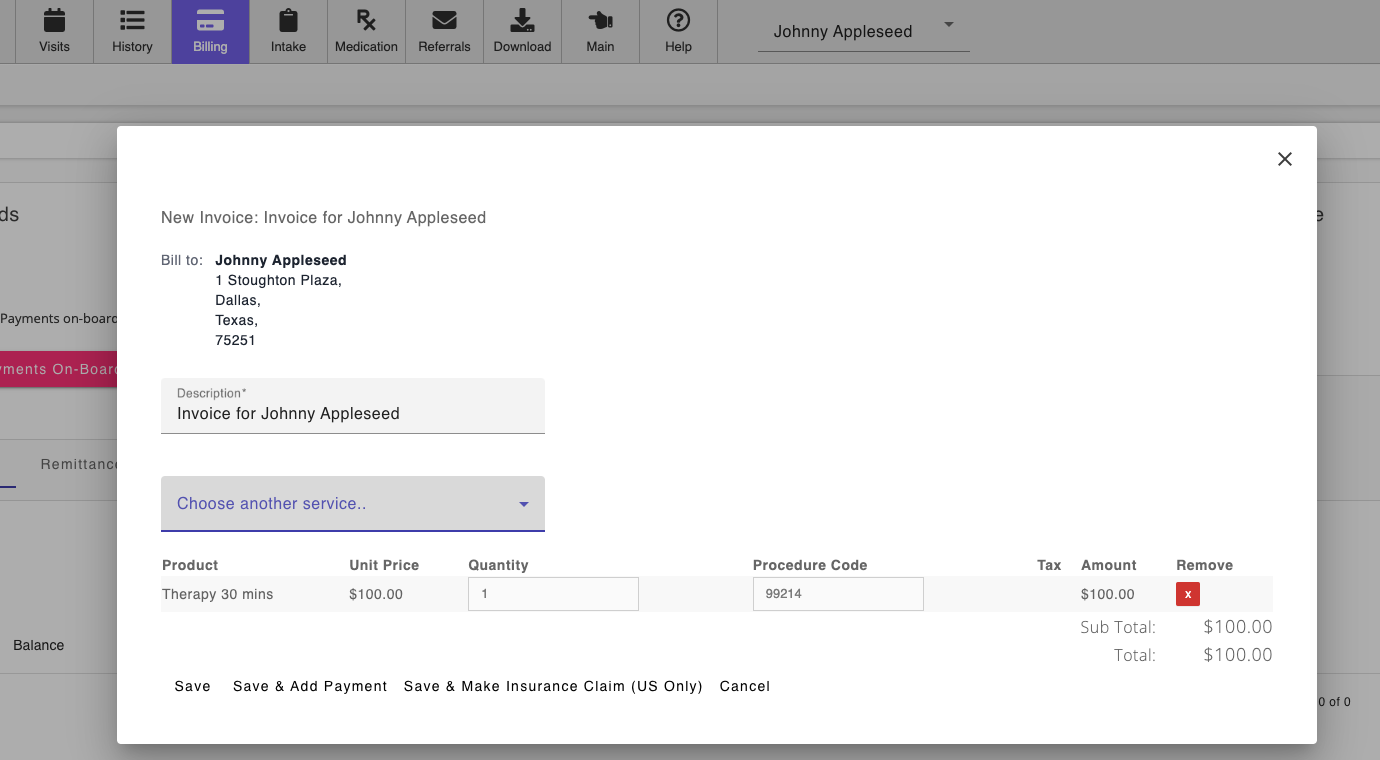Open the Visits calendar icon
1380x760 pixels.
54,30
